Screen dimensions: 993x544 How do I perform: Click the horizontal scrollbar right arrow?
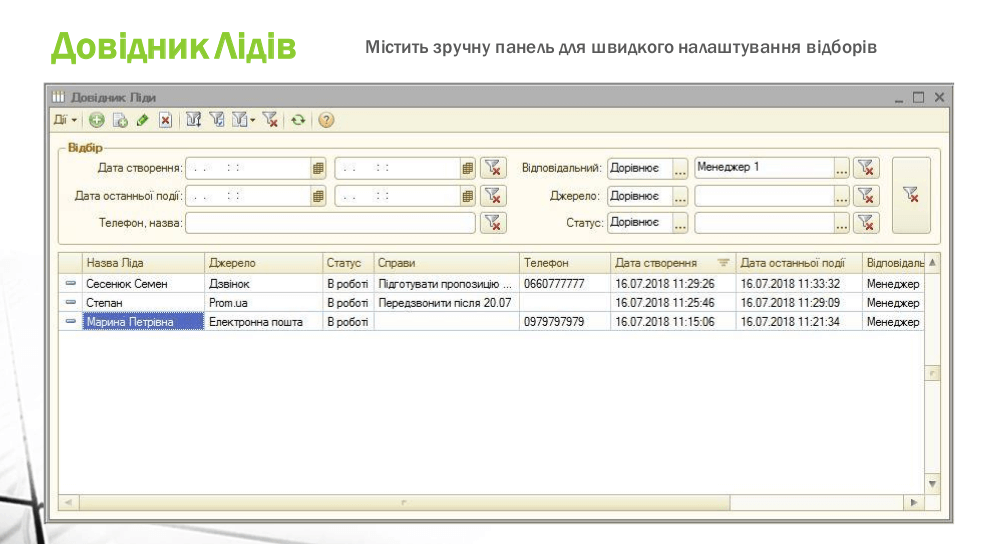click(912, 502)
